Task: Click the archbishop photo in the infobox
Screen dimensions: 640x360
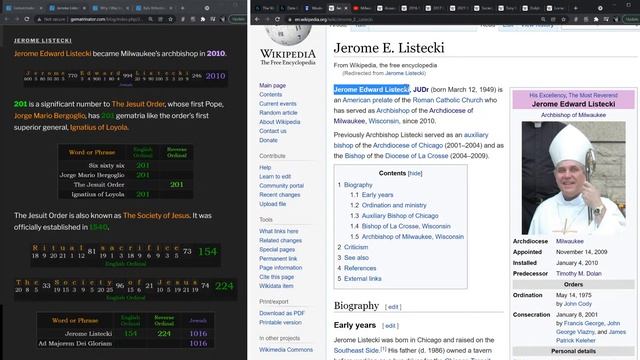Action: 573,178
